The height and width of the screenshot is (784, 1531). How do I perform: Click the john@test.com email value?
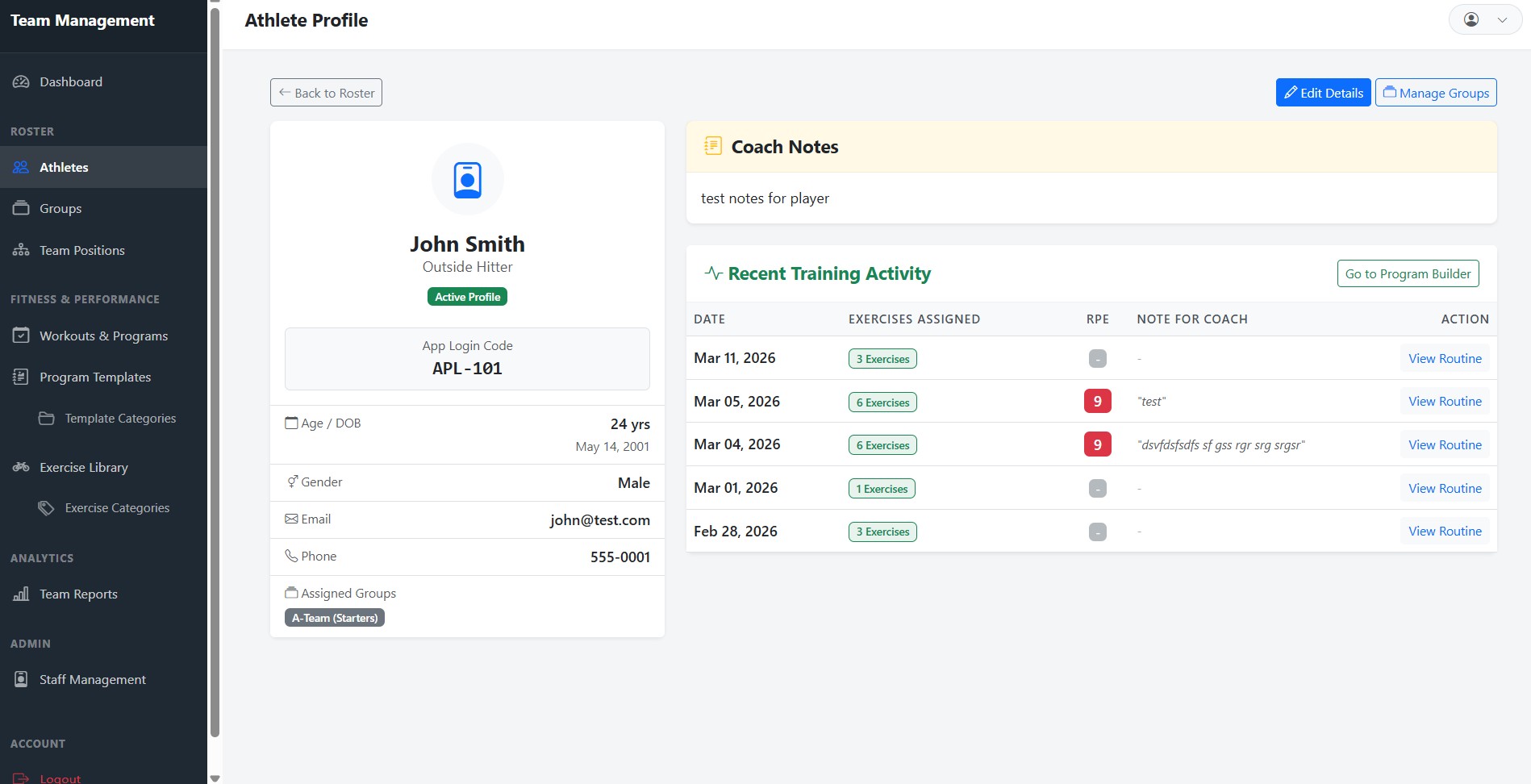point(600,520)
